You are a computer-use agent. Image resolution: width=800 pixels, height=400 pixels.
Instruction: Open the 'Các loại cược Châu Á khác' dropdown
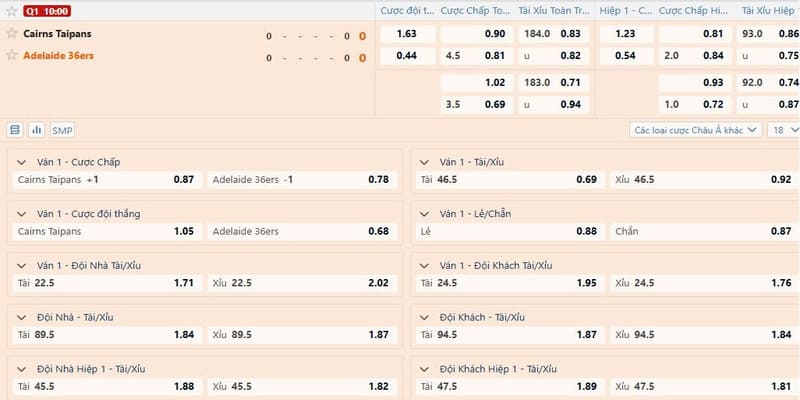[696, 130]
